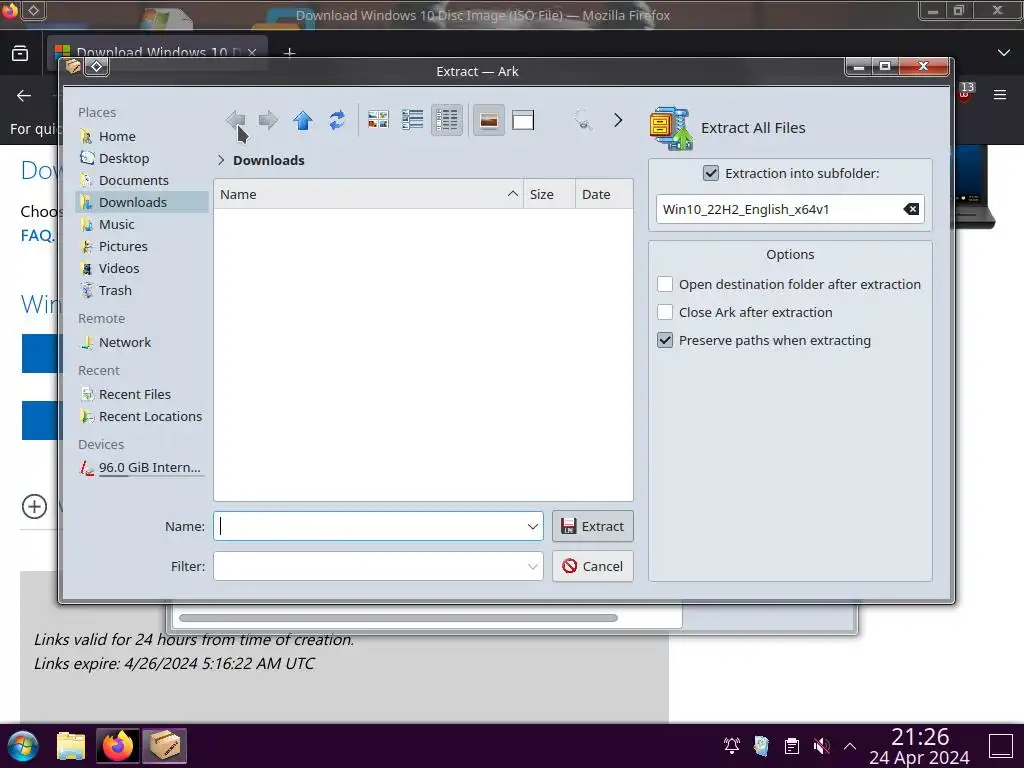
Task: Expand hidden system tray icons
Action: point(850,745)
